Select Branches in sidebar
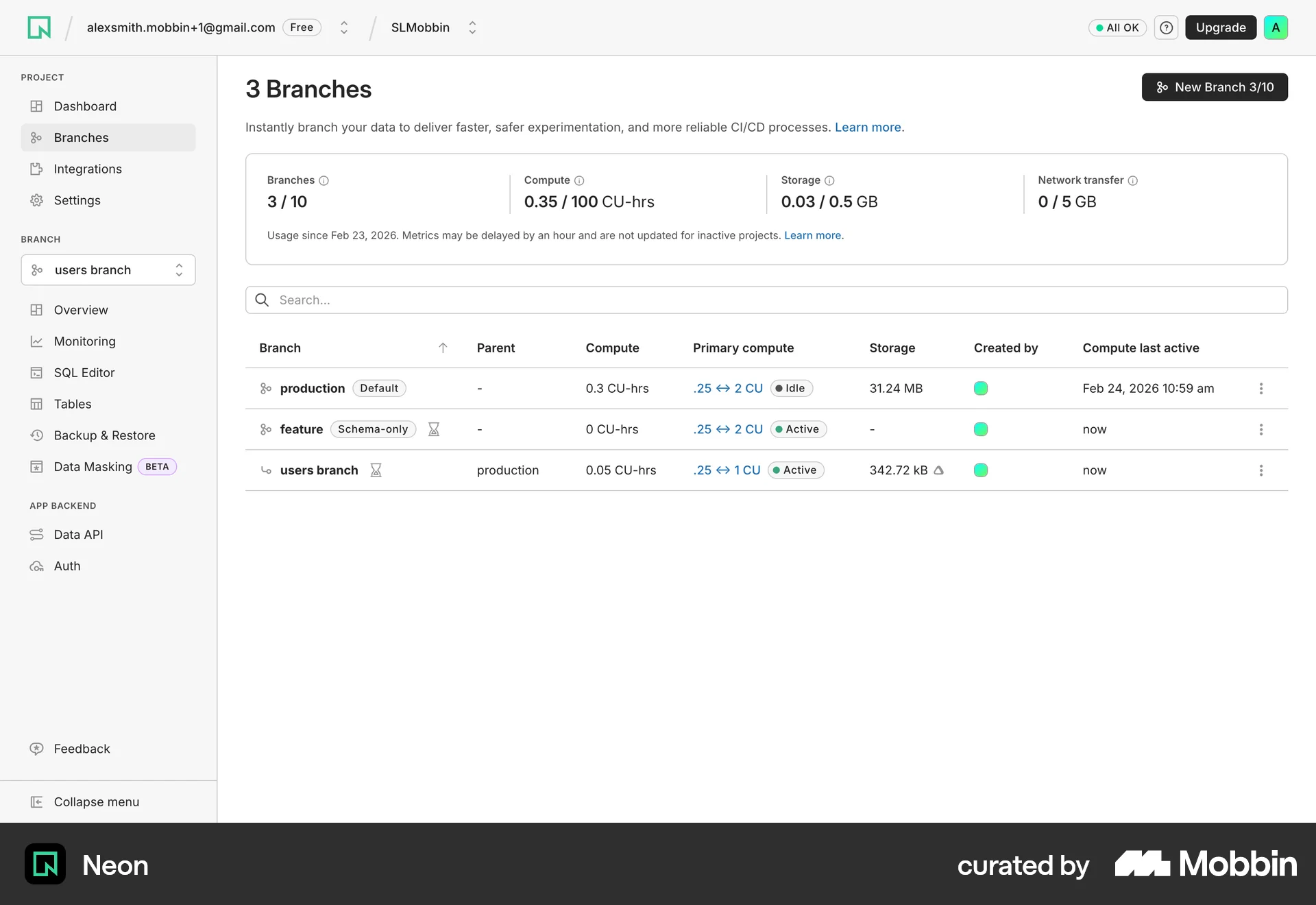The width and height of the screenshot is (1316, 905). pyautogui.click(x=108, y=138)
